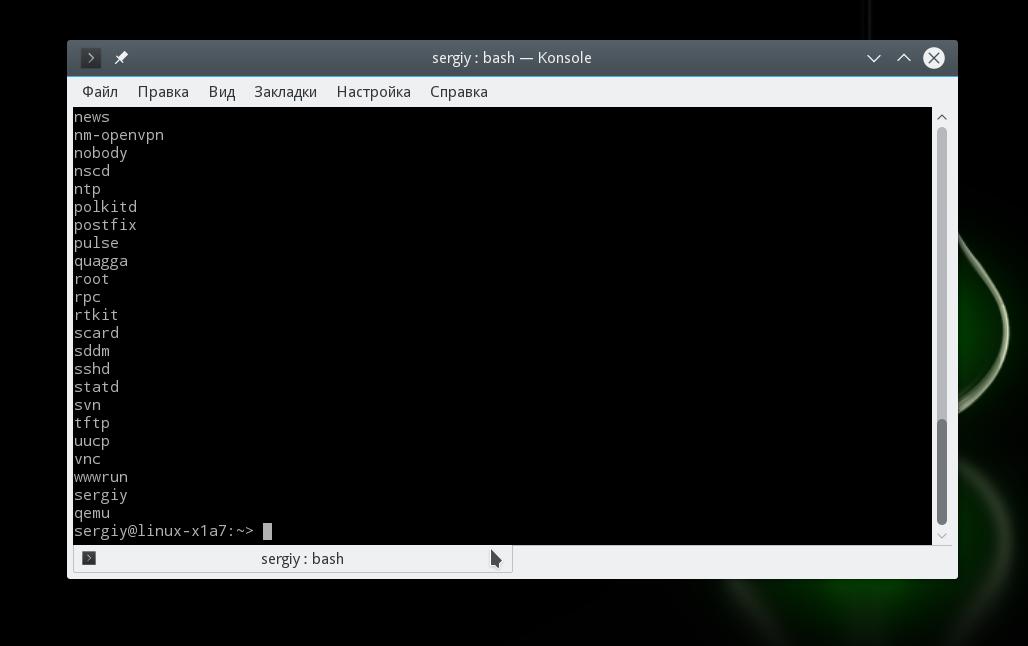Open the Вид menu
Image resolution: width=1028 pixels, height=646 pixels.
click(222, 92)
